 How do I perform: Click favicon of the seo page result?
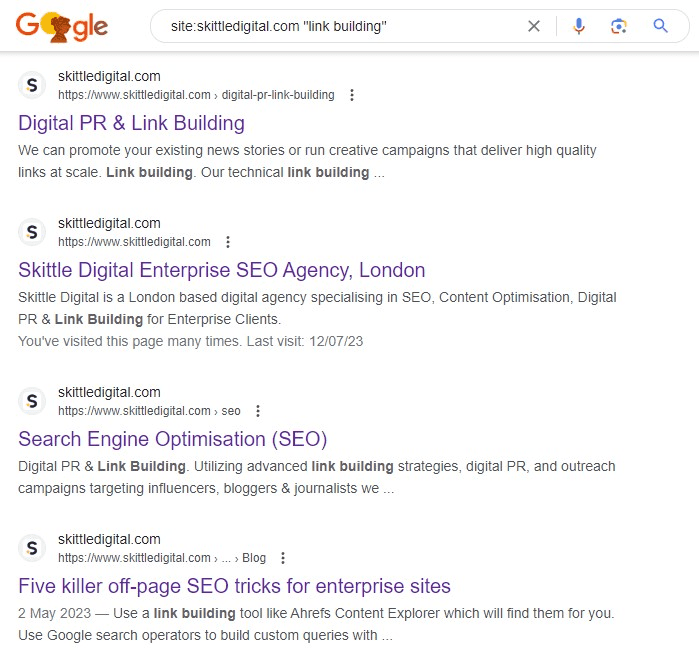(32, 401)
